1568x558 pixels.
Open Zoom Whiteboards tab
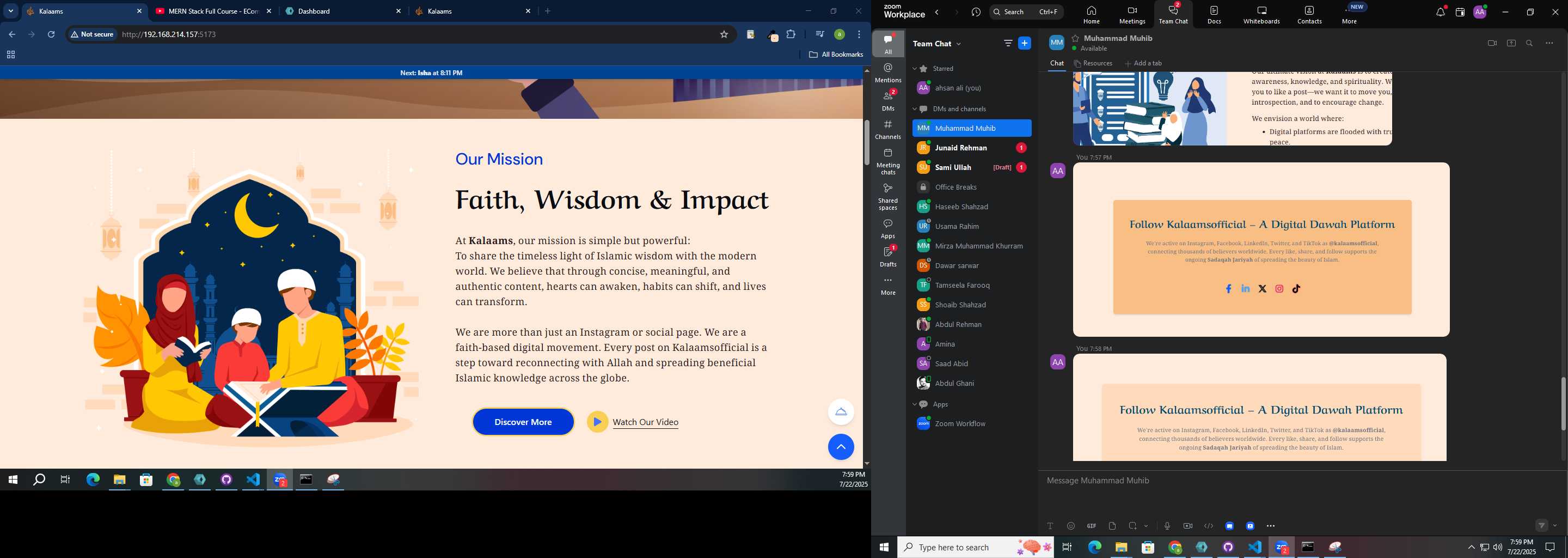(x=1261, y=15)
